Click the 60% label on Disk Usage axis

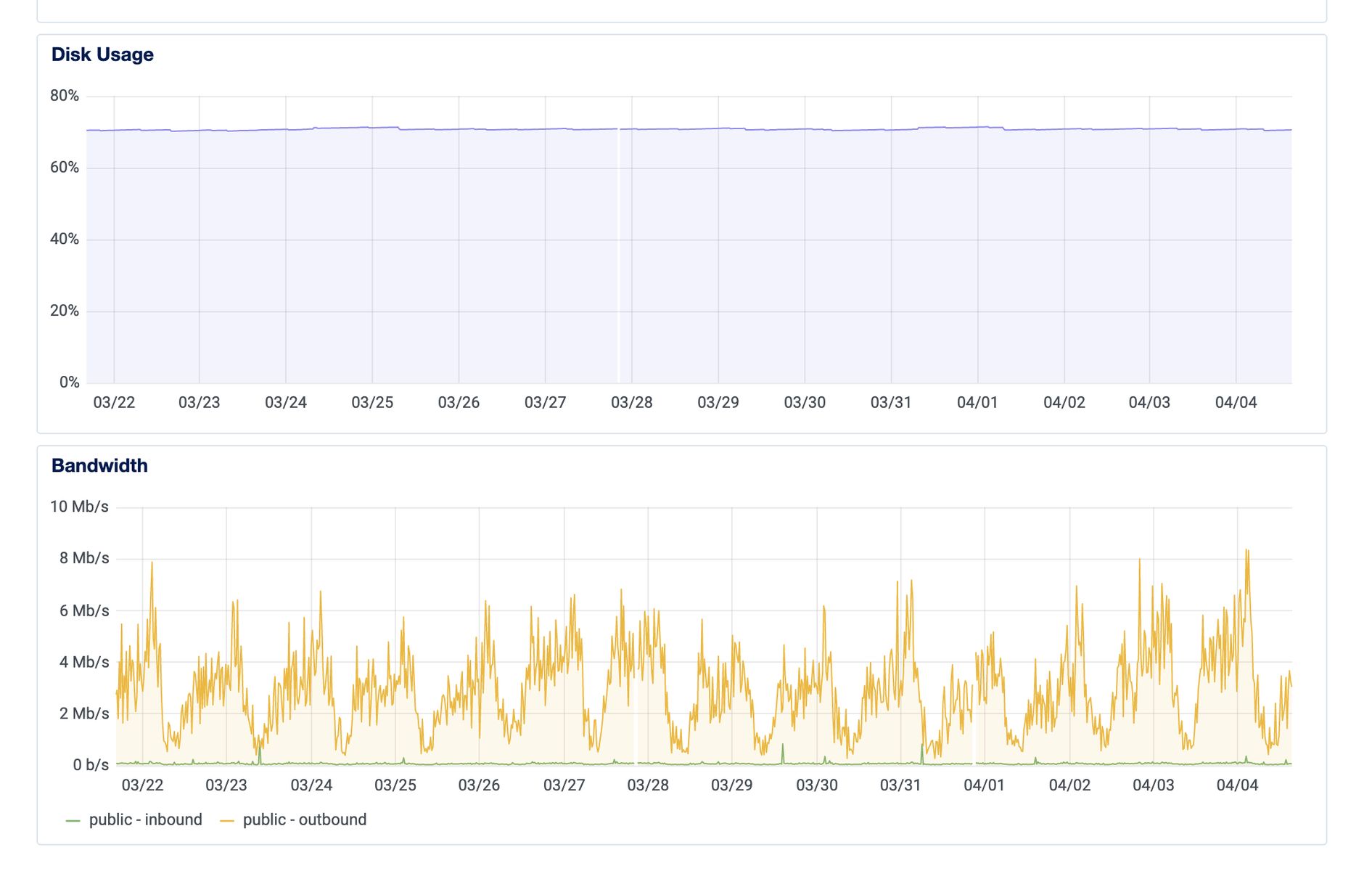pos(65,168)
